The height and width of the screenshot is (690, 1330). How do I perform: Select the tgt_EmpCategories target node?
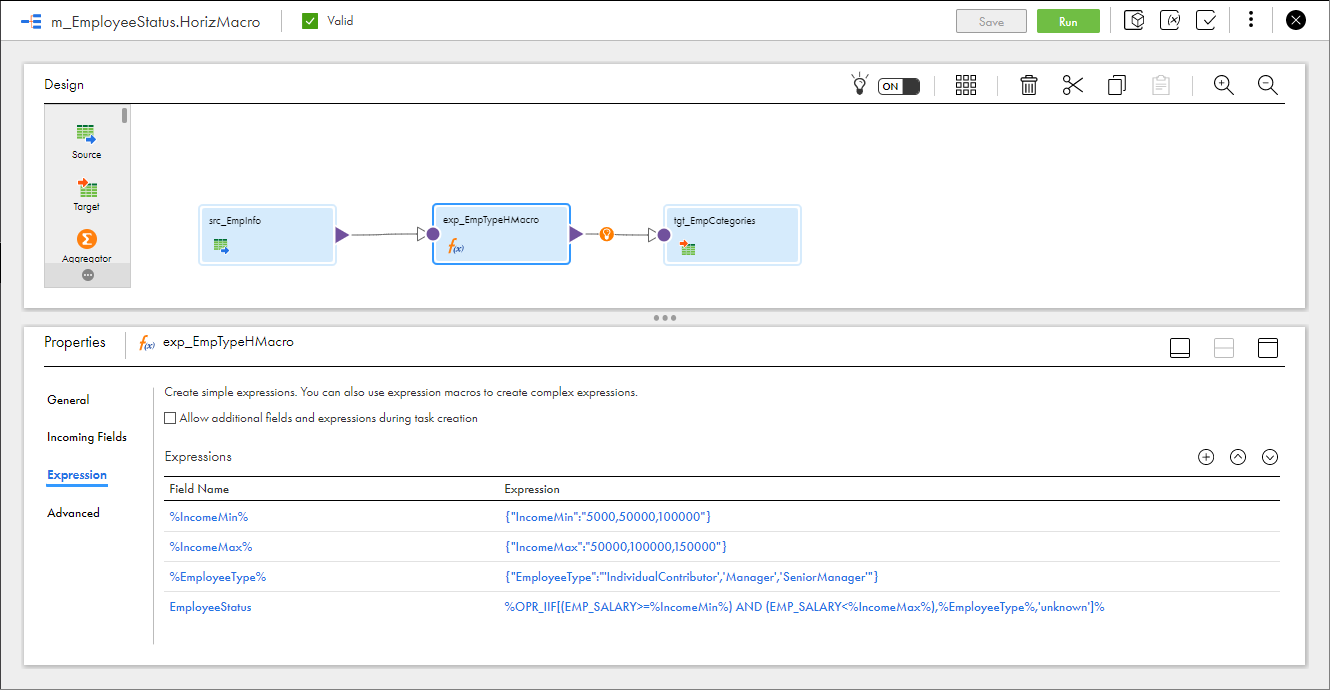coord(732,235)
